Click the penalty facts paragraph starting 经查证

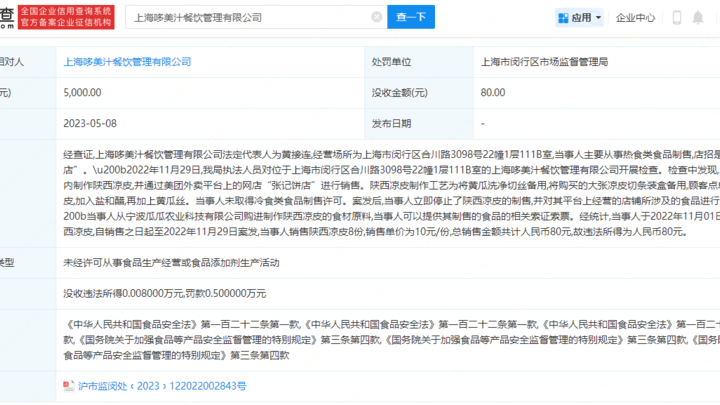[392, 193]
